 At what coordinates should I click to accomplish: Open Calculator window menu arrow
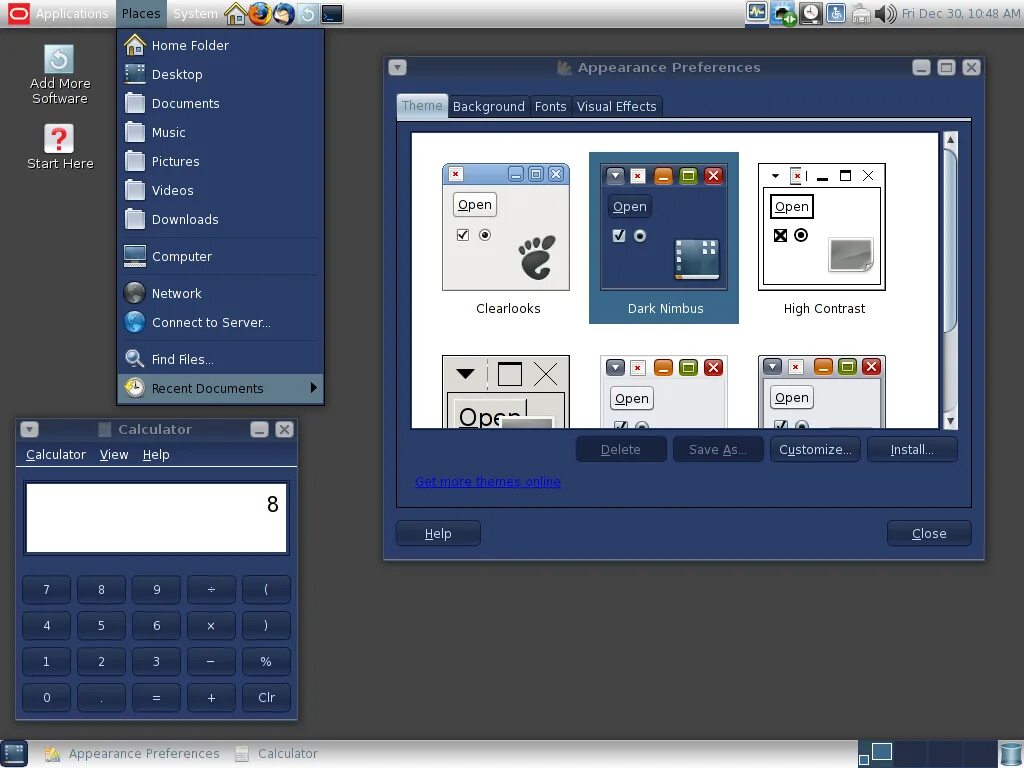tap(29, 429)
